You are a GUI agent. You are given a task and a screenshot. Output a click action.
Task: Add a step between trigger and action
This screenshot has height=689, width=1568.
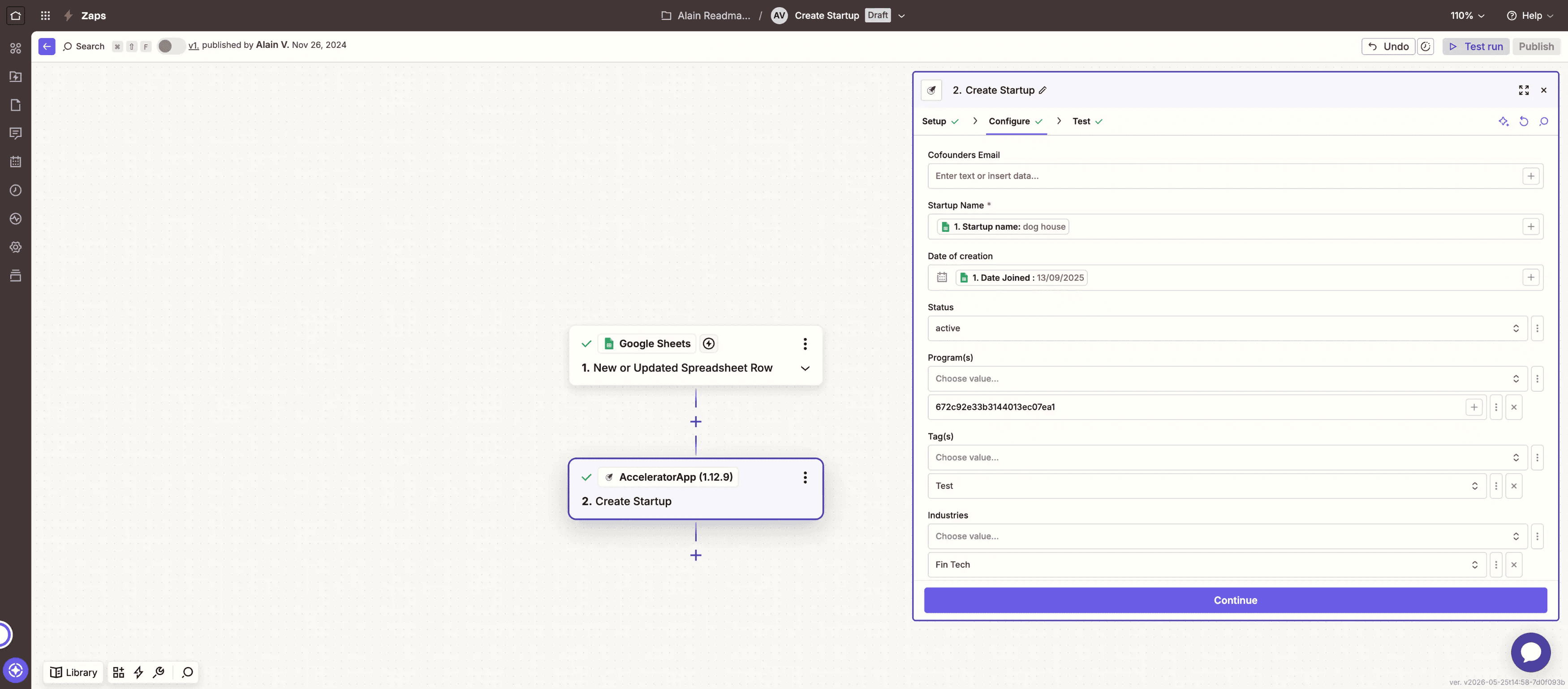coord(696,421)
